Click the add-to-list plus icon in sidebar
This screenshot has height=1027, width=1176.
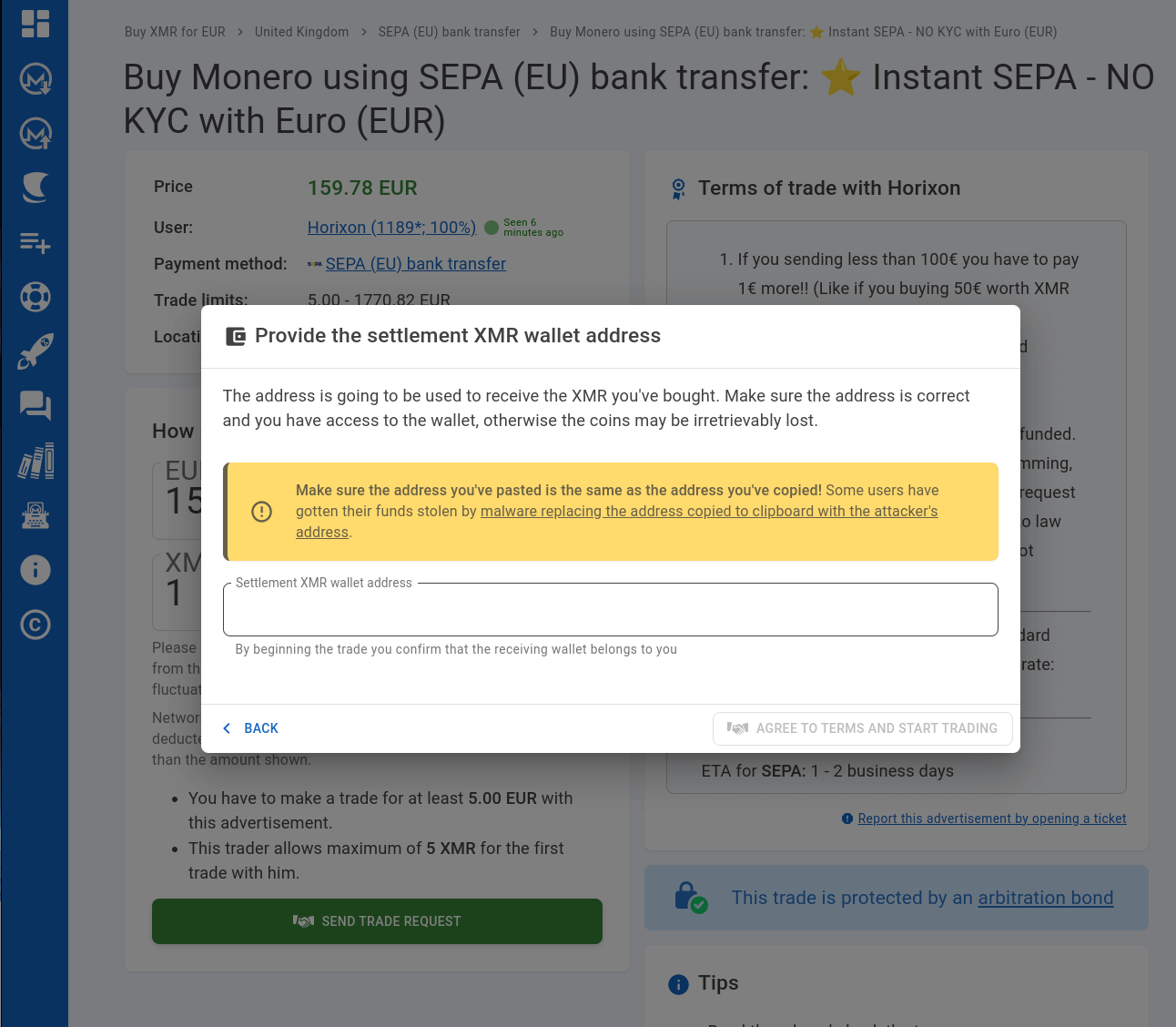35,243
